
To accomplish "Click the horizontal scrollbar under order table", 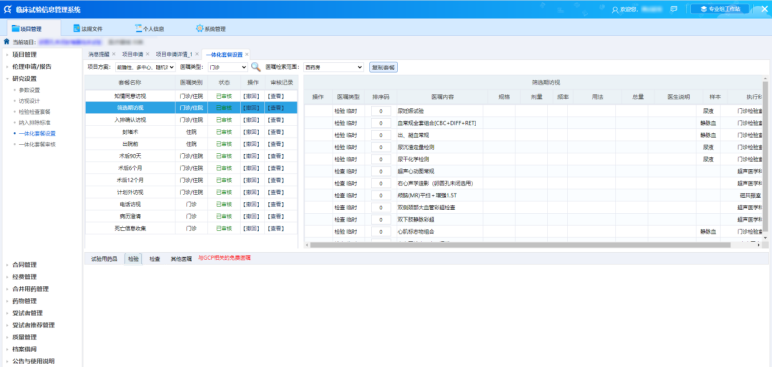I will pos(520,245).
